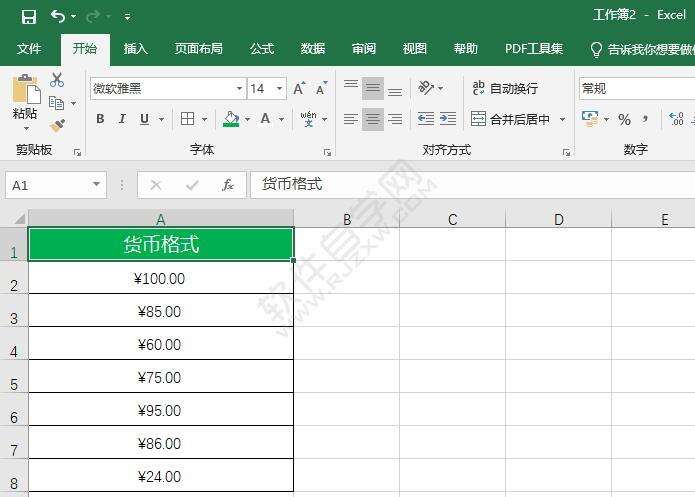This screenshot has width=695, height=497.
Task: Open the 字体 dialog launcher
Action: click(328, 153)
